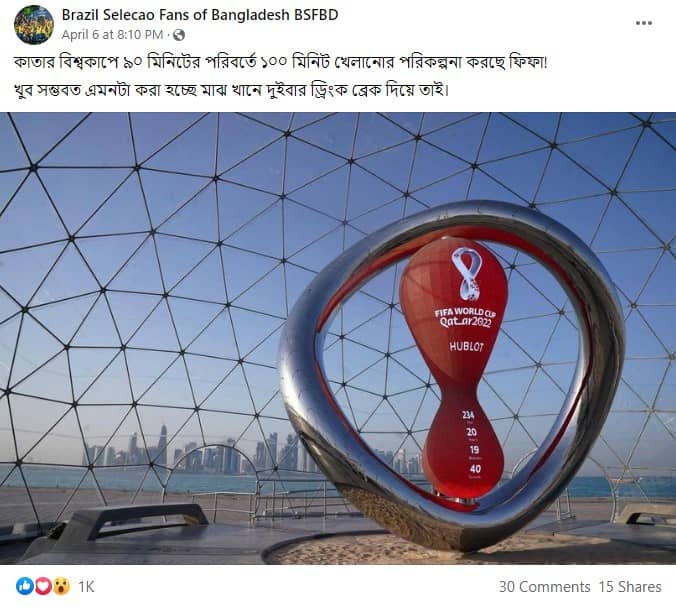Click the blue Like reaction icon

tap(25, 586)
